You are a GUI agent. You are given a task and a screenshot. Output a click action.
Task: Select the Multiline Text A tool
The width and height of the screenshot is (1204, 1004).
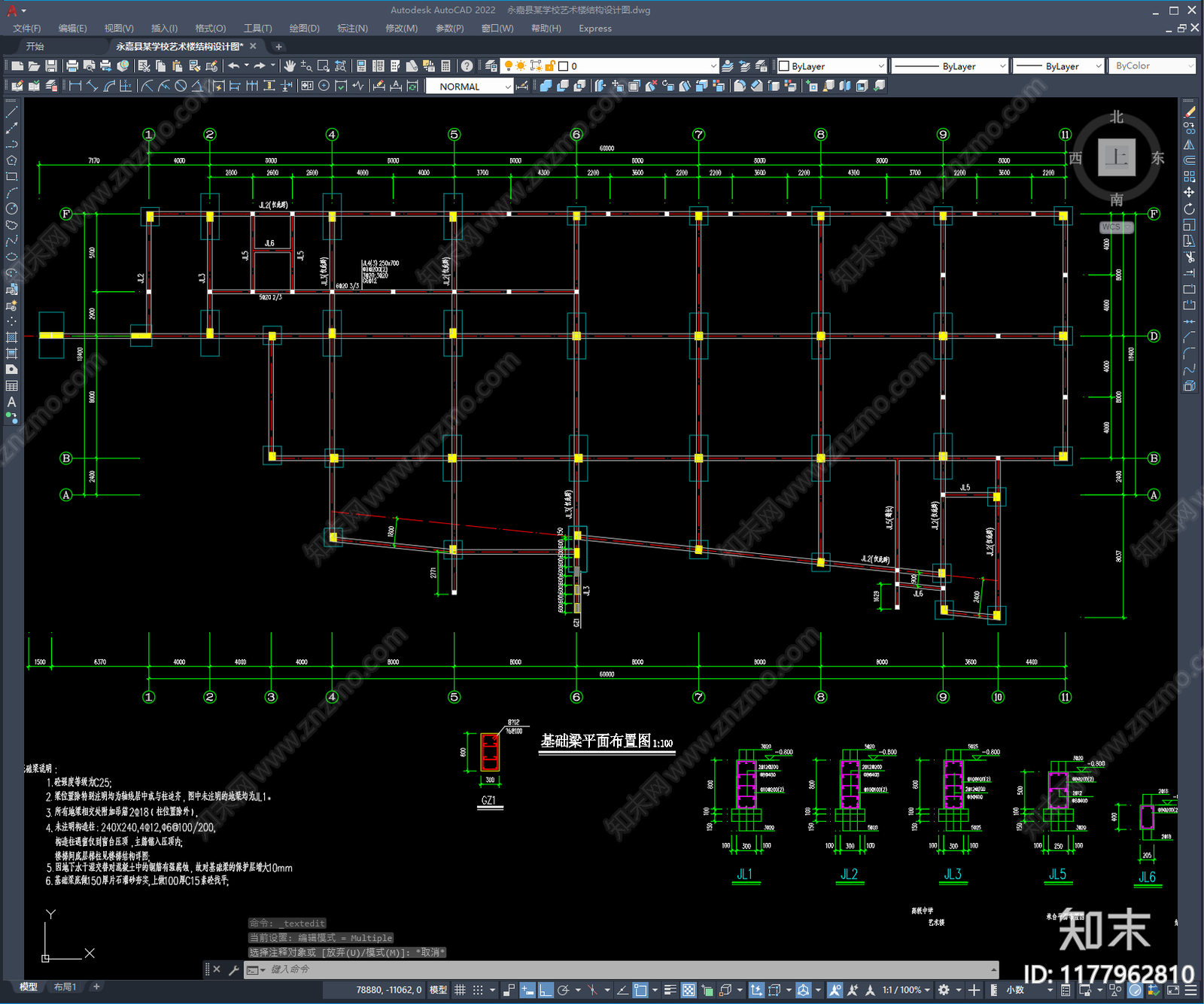11,402
